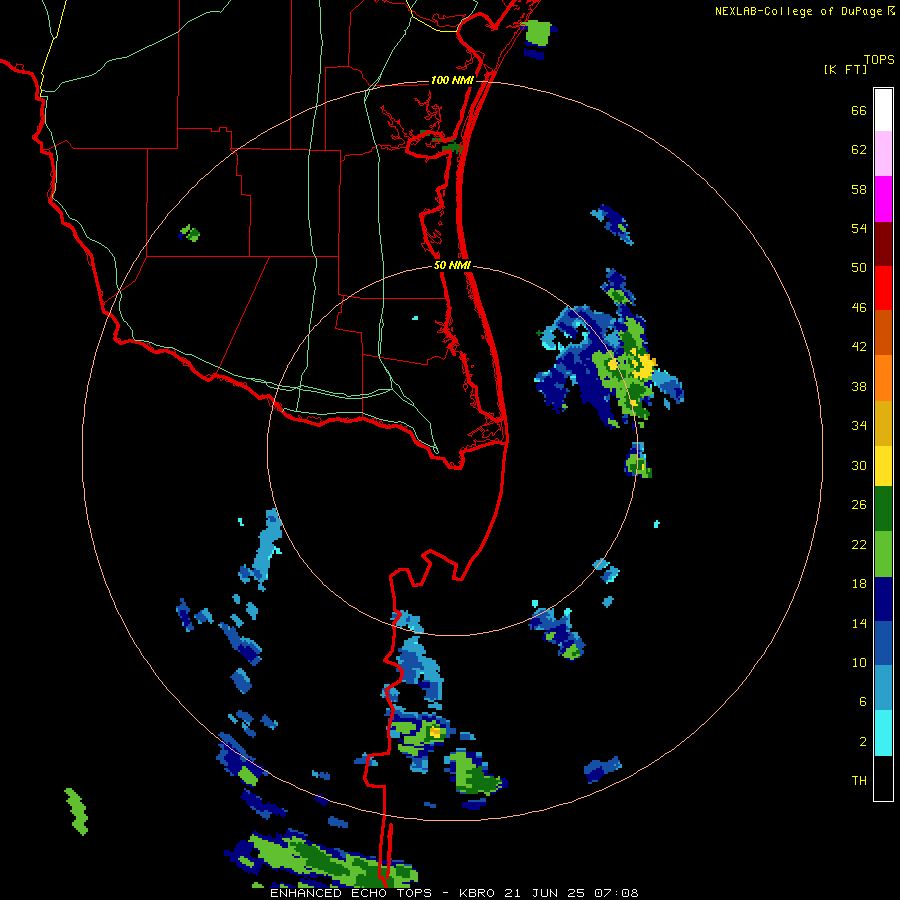This screenshot has height=900, width=900.
Task: Click the yellow swatch beside 34
Action: pyautogui.click(x=883, y=466)
